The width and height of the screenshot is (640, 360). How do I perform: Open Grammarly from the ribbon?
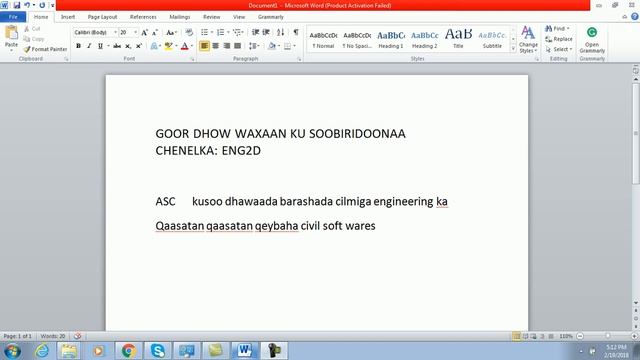592,40
